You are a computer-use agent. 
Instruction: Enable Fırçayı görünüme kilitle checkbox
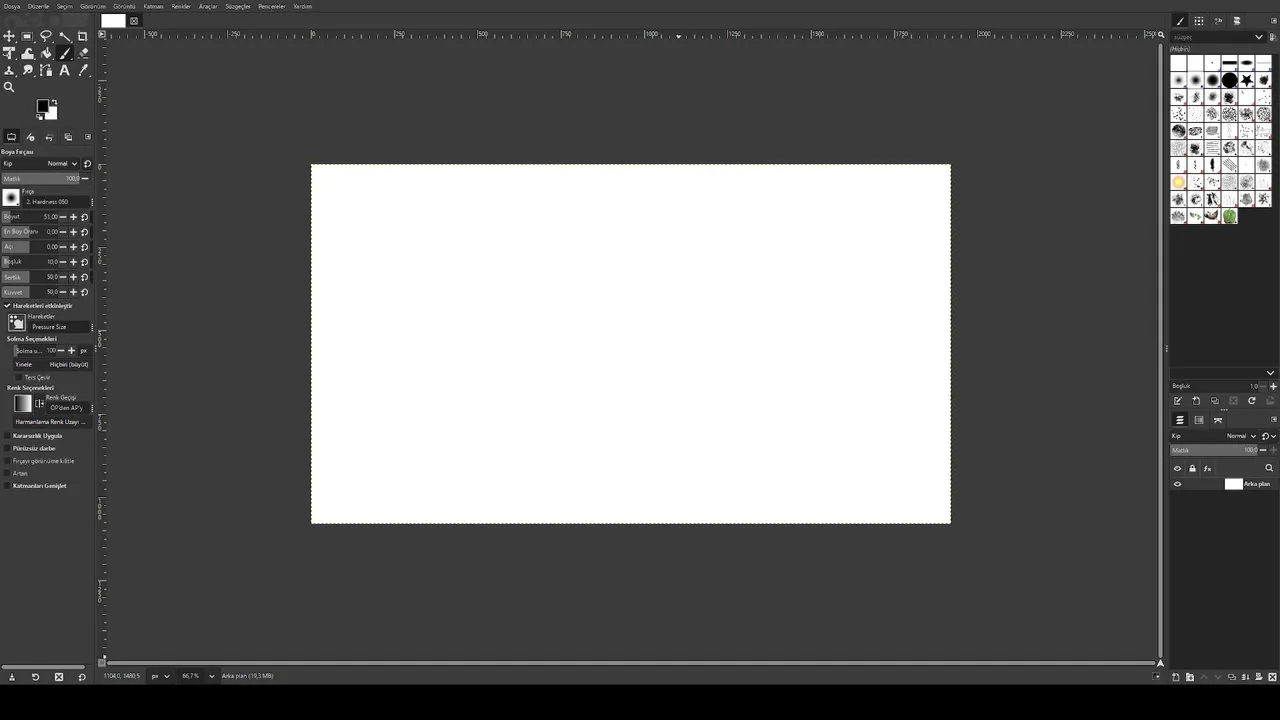7,461
